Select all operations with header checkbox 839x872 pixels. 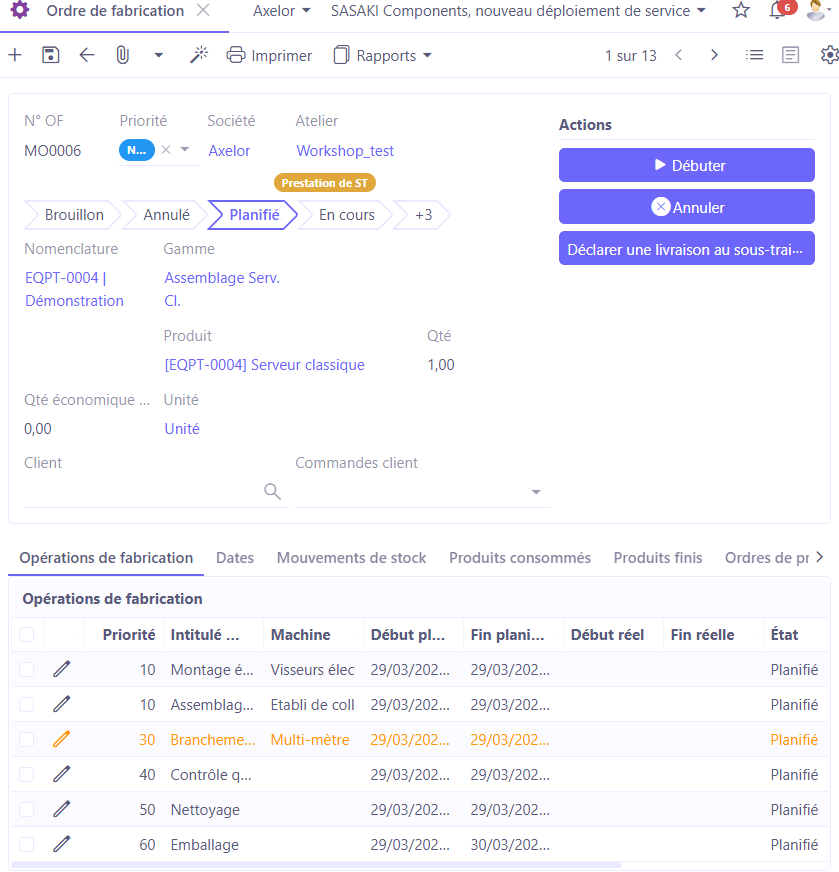point(27,634)
